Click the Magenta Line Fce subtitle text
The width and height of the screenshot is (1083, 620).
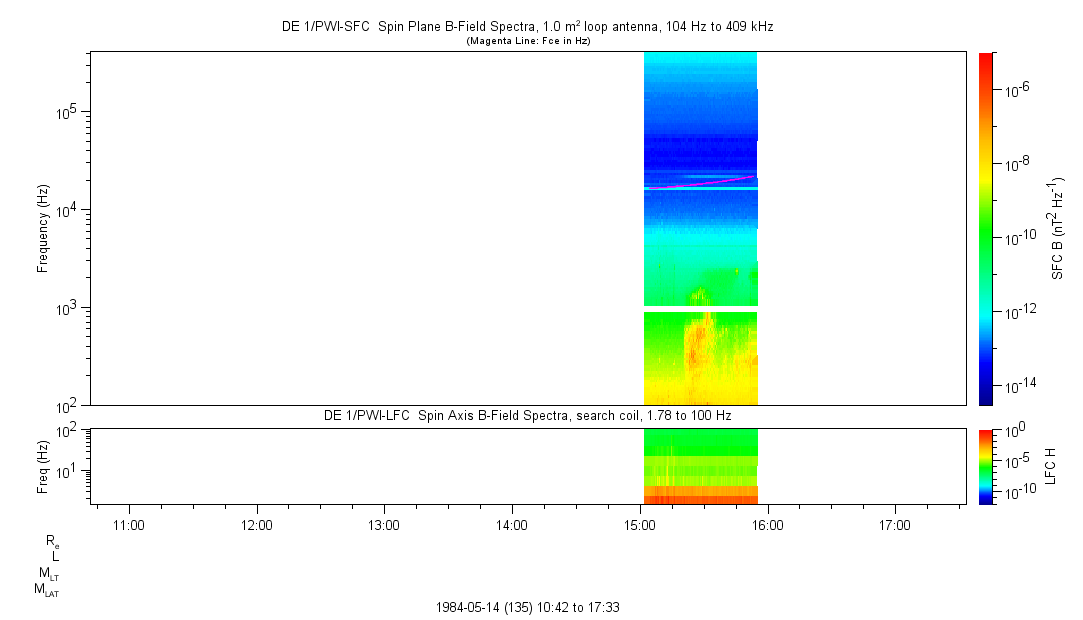tap(527, 41)
